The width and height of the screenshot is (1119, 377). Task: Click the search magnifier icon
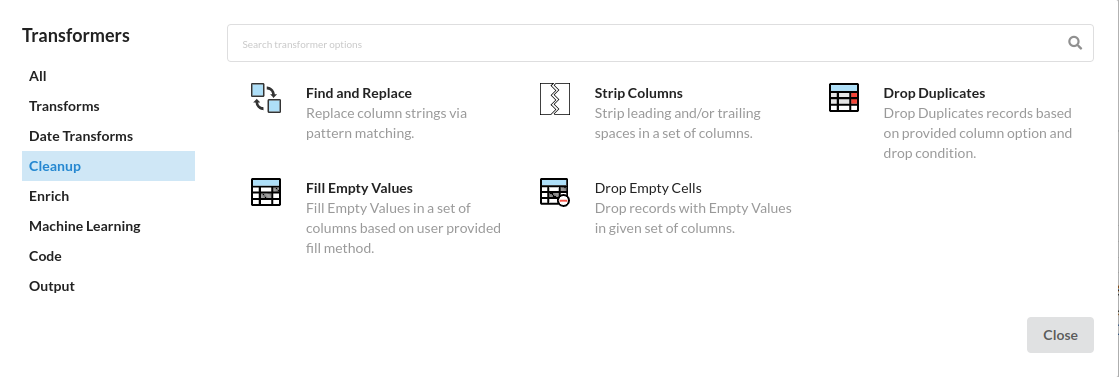coord(1075,43)
